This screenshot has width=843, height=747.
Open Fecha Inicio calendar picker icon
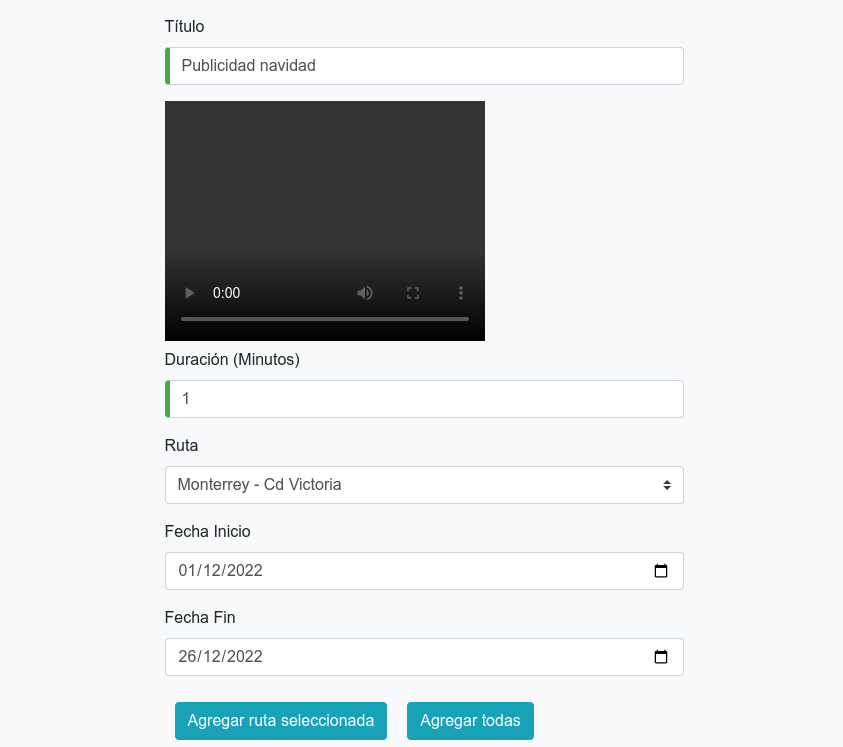661,571
